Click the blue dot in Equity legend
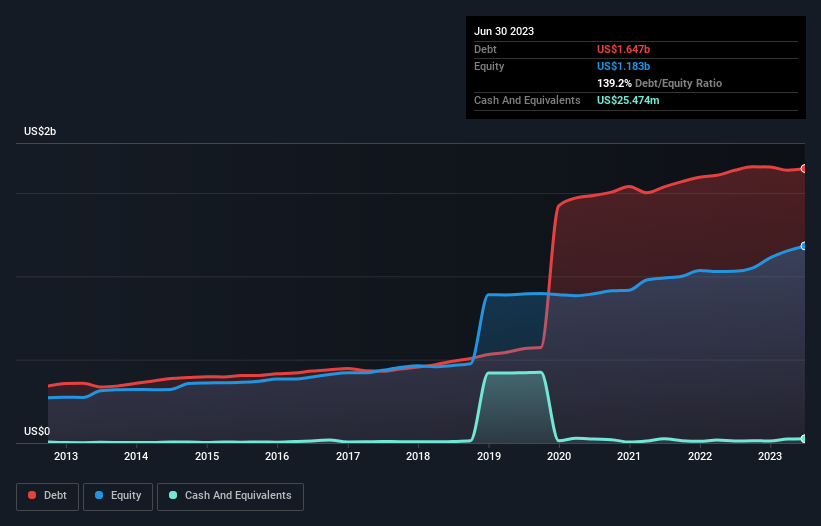This screenshot has width=821, height=526. click(99, 495)
